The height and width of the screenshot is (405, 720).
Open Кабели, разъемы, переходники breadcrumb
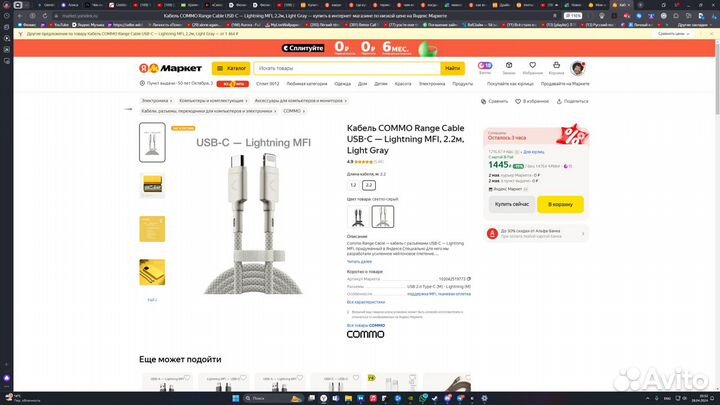tap(208, 111)
